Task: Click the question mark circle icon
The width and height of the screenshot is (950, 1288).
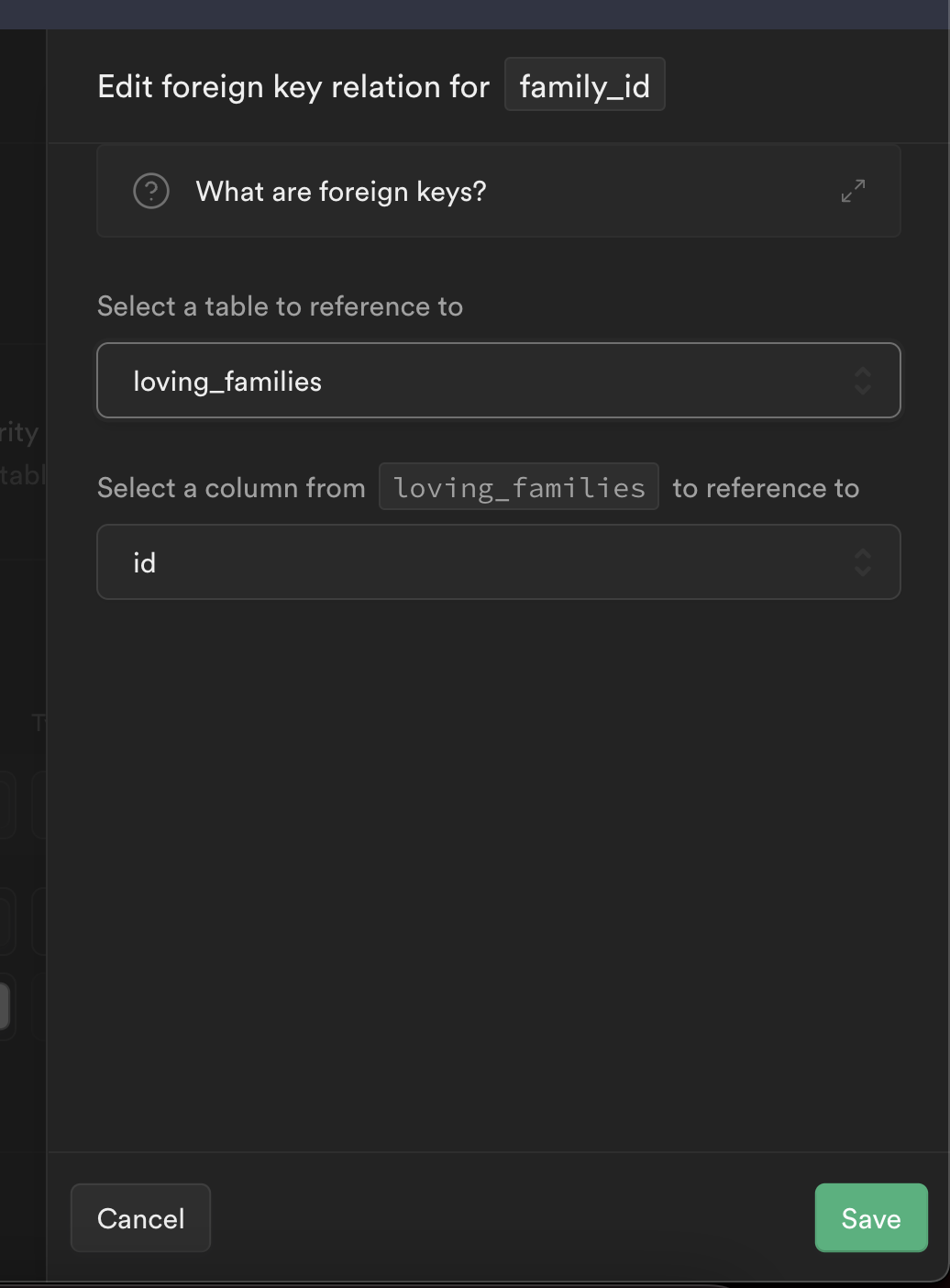Action: [x=151, y=191]
